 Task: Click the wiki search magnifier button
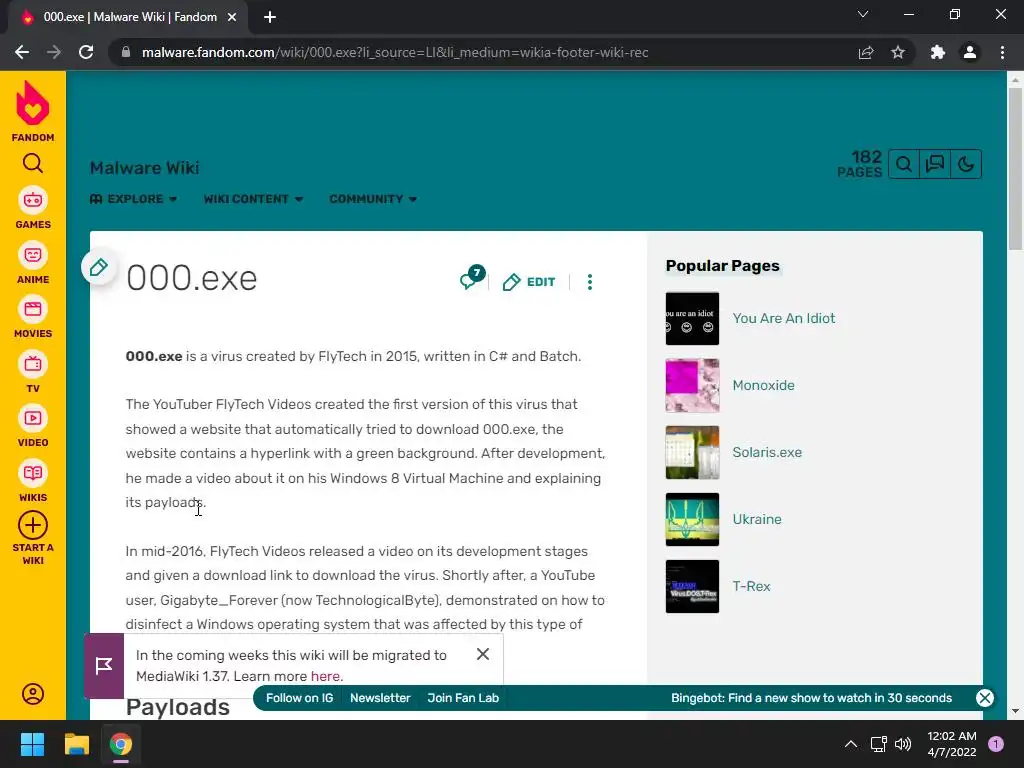(904, 164)
